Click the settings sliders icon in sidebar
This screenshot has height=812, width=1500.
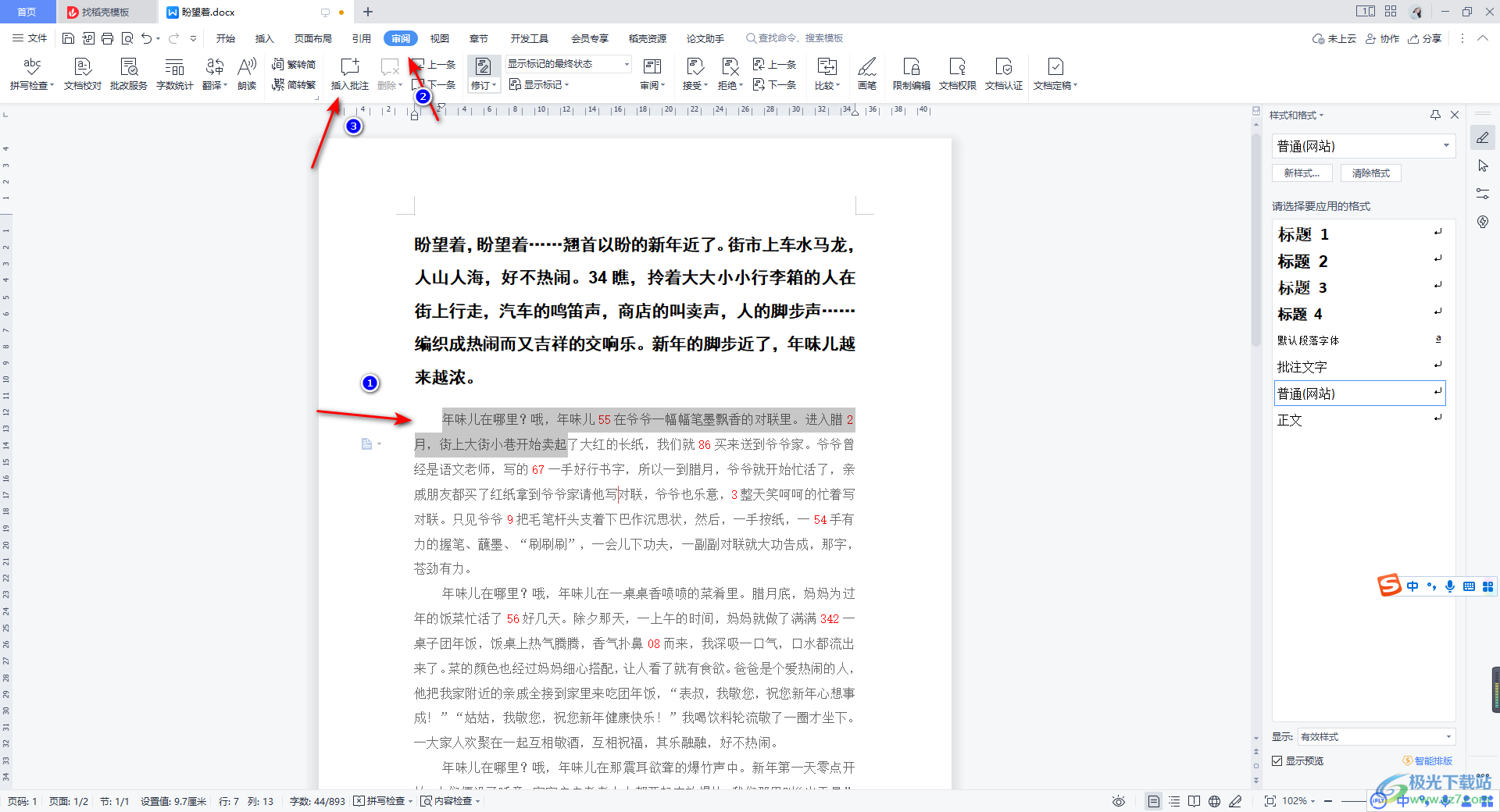1483,194
